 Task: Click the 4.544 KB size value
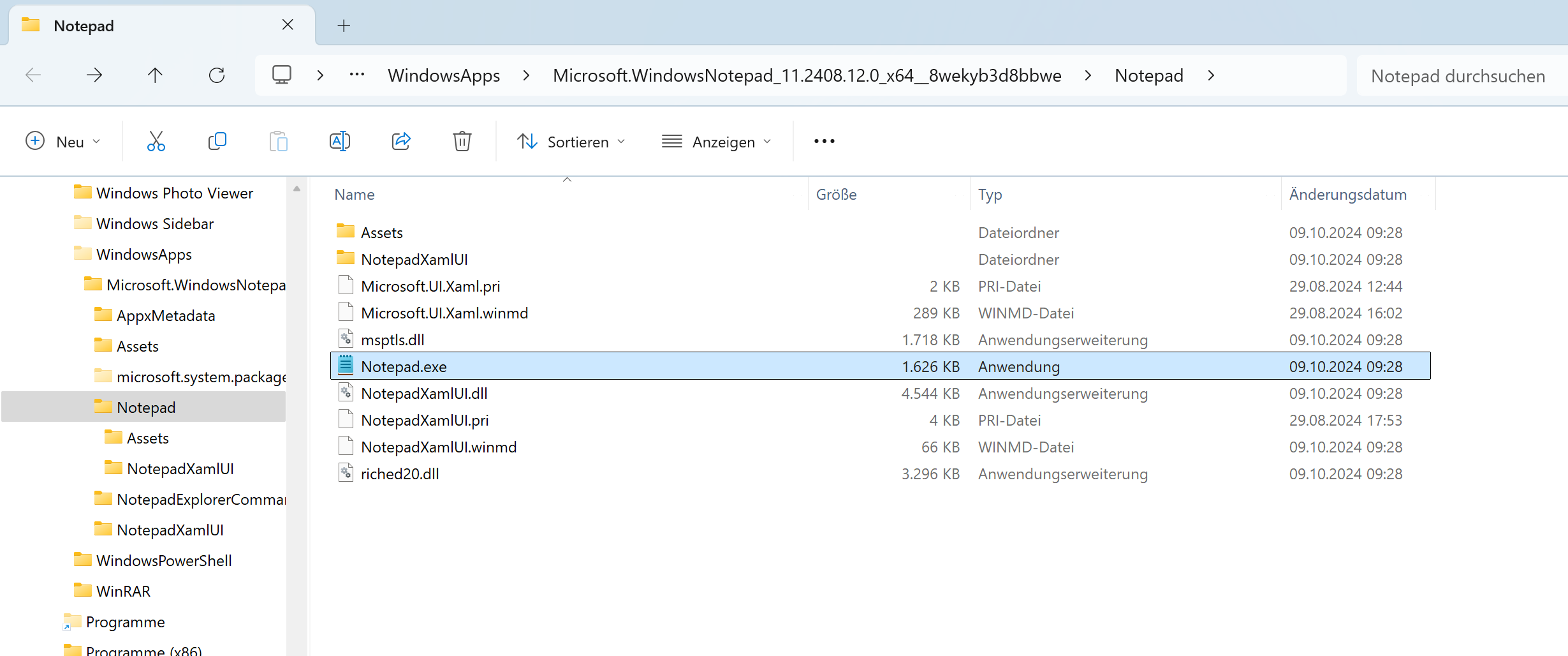(x=930, y=393)
